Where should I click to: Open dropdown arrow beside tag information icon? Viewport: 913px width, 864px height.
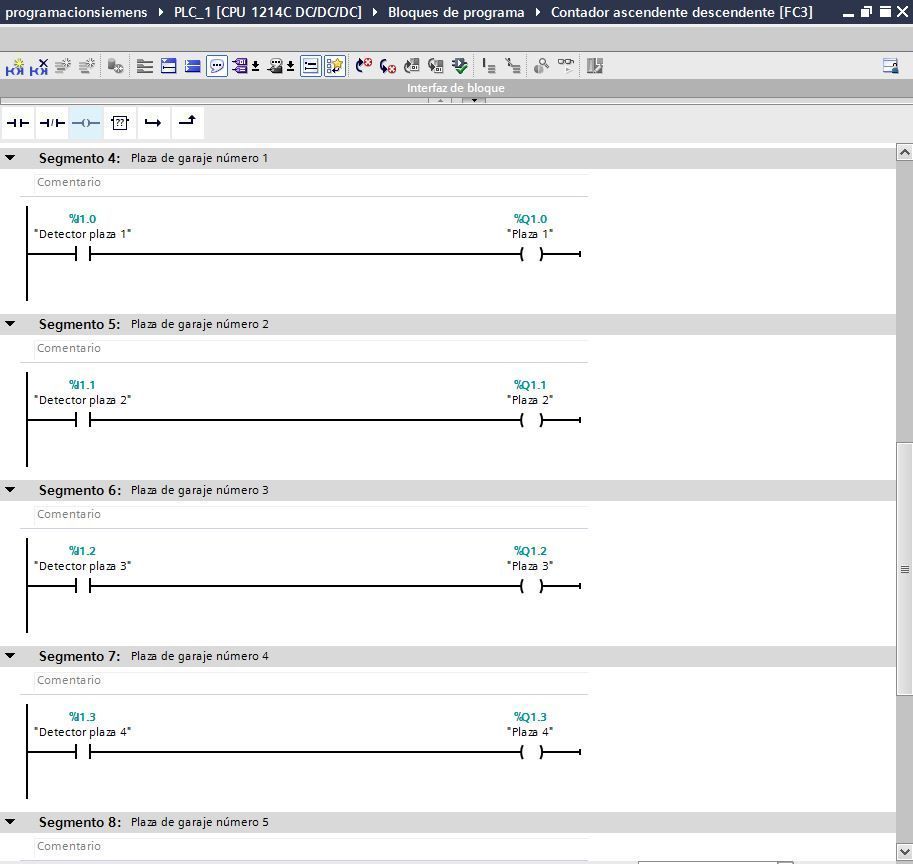click(291, 66)
